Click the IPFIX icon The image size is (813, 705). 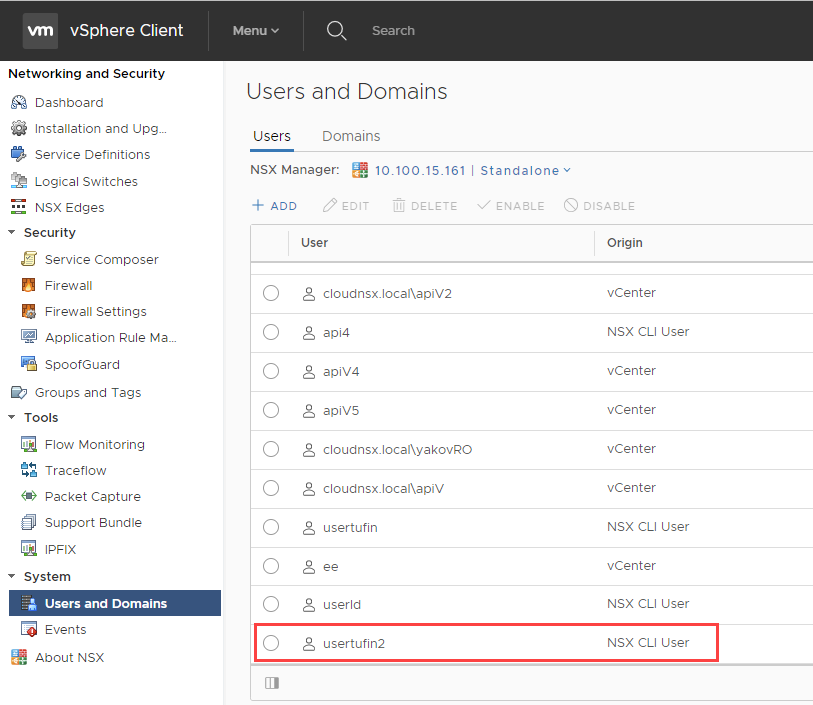pyautogui.click(x=29, y=548)
